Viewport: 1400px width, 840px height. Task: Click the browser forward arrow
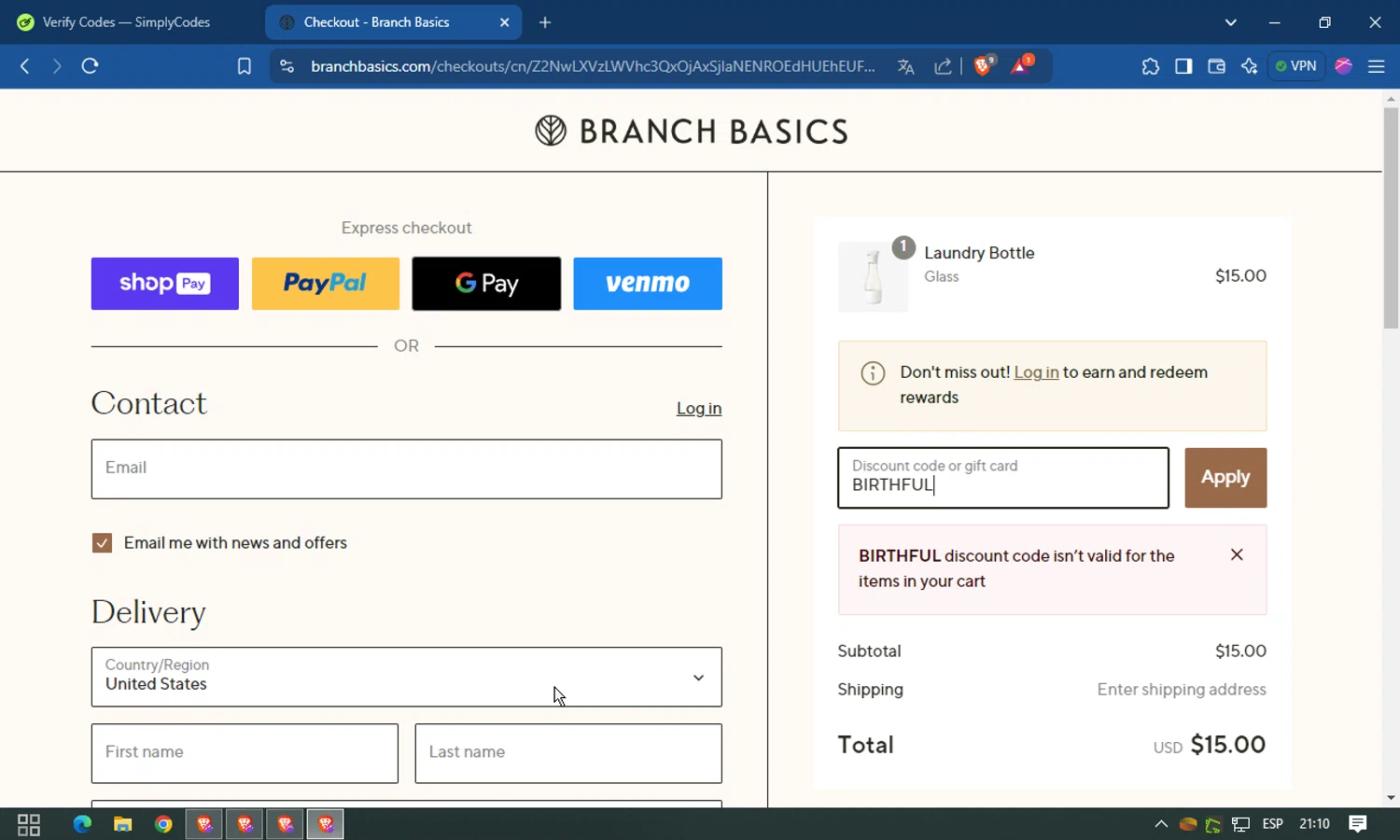(57, 66)
